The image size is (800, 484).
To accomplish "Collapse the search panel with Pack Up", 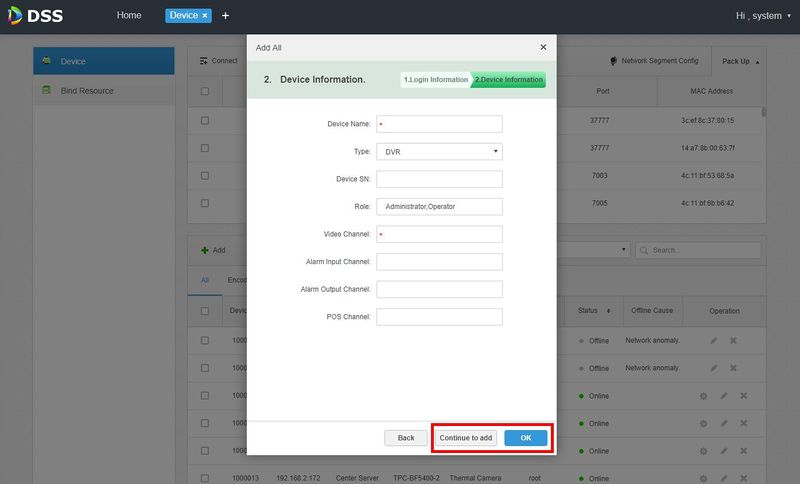I will pyautogui.click(x=740, y=61).
